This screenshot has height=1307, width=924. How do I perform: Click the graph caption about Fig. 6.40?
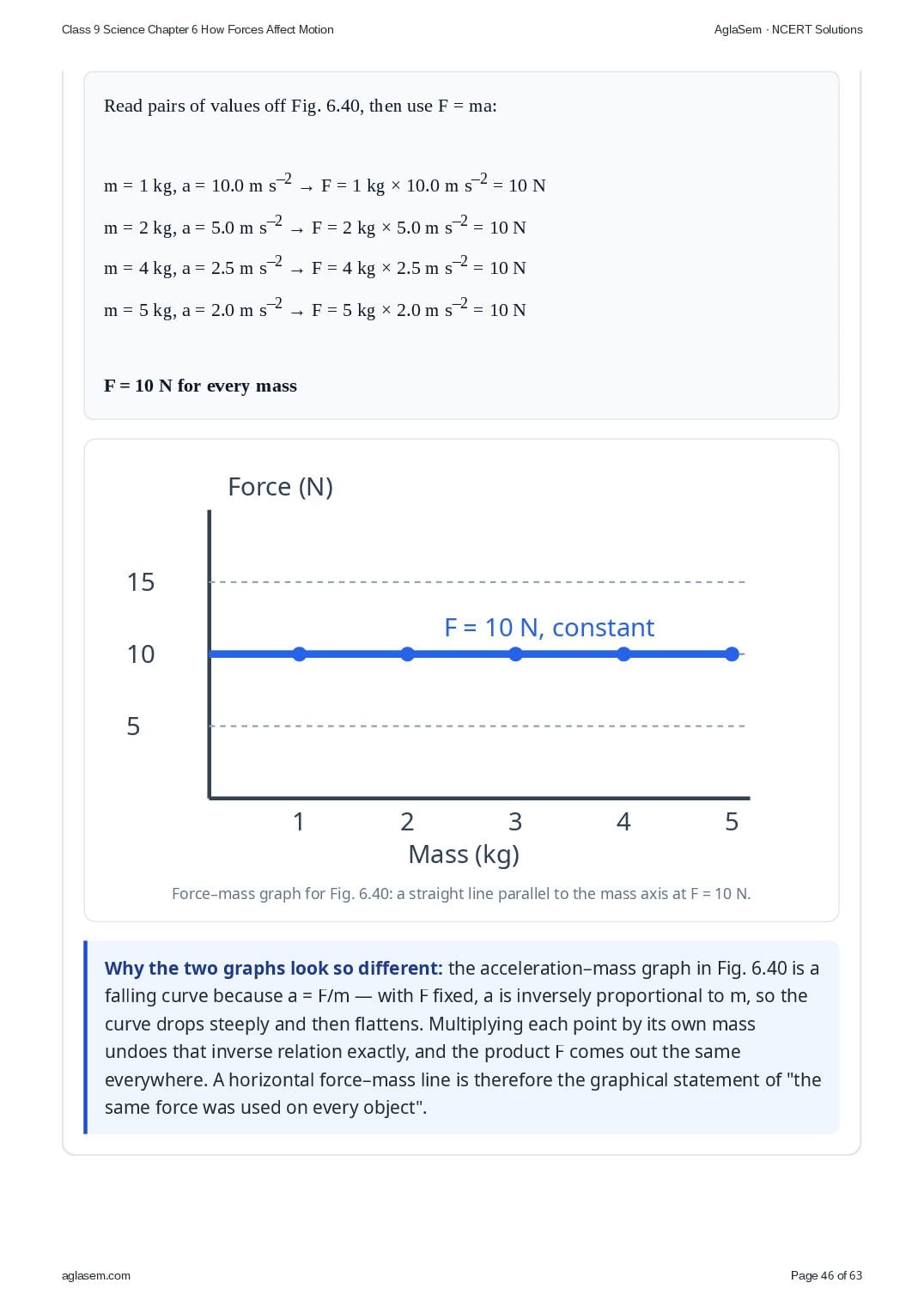461,894
